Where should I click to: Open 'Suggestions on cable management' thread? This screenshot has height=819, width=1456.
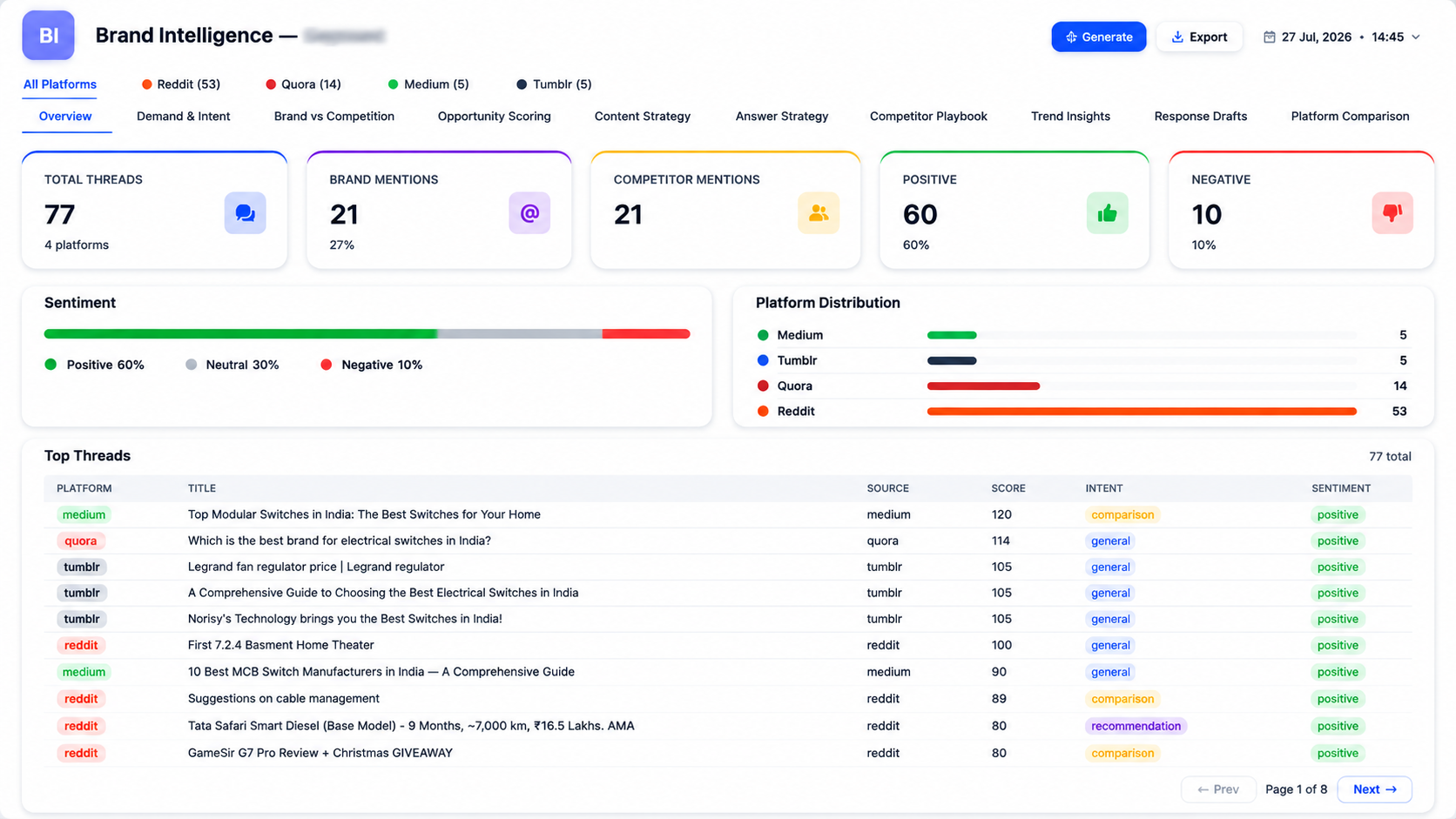coord(284,699)
